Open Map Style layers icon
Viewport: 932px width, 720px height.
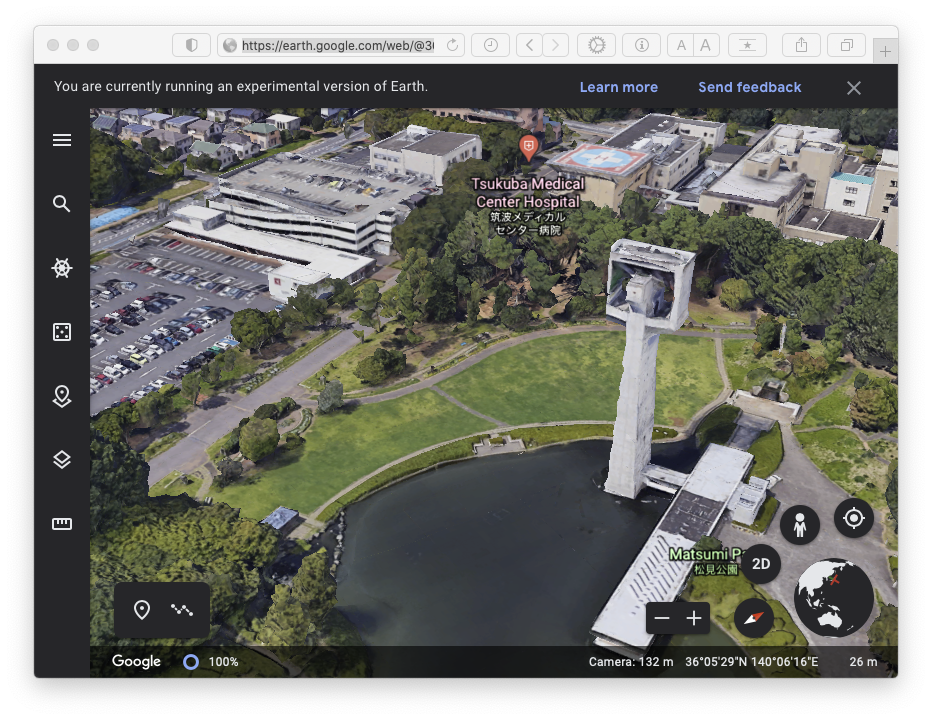(x=62, y=460)
